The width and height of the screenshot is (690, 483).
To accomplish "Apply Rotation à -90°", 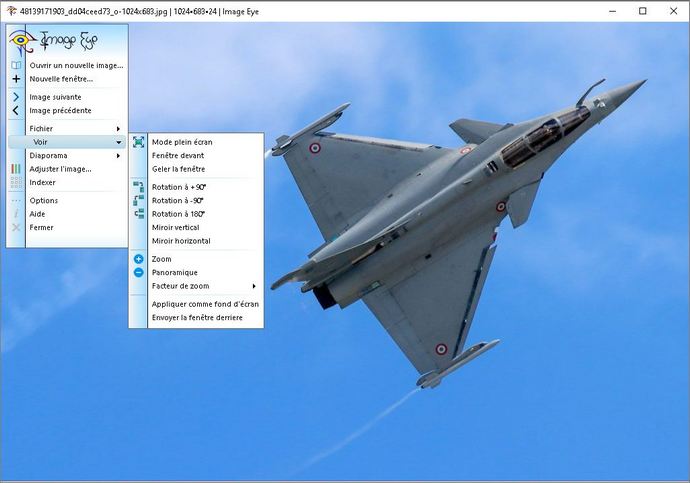I will 177,201.
